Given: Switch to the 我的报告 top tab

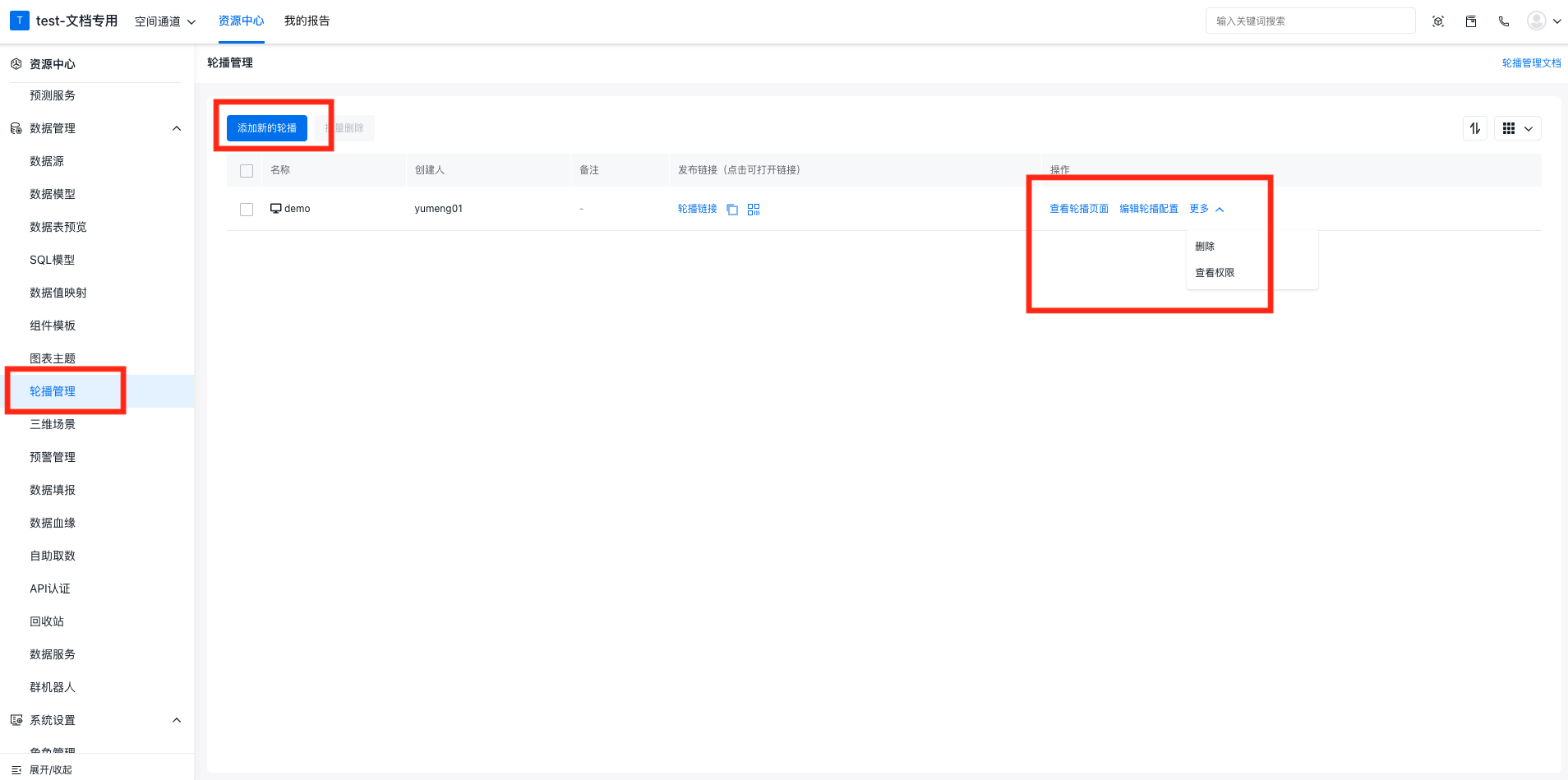Looking at the screenshot, I should 307,21.
